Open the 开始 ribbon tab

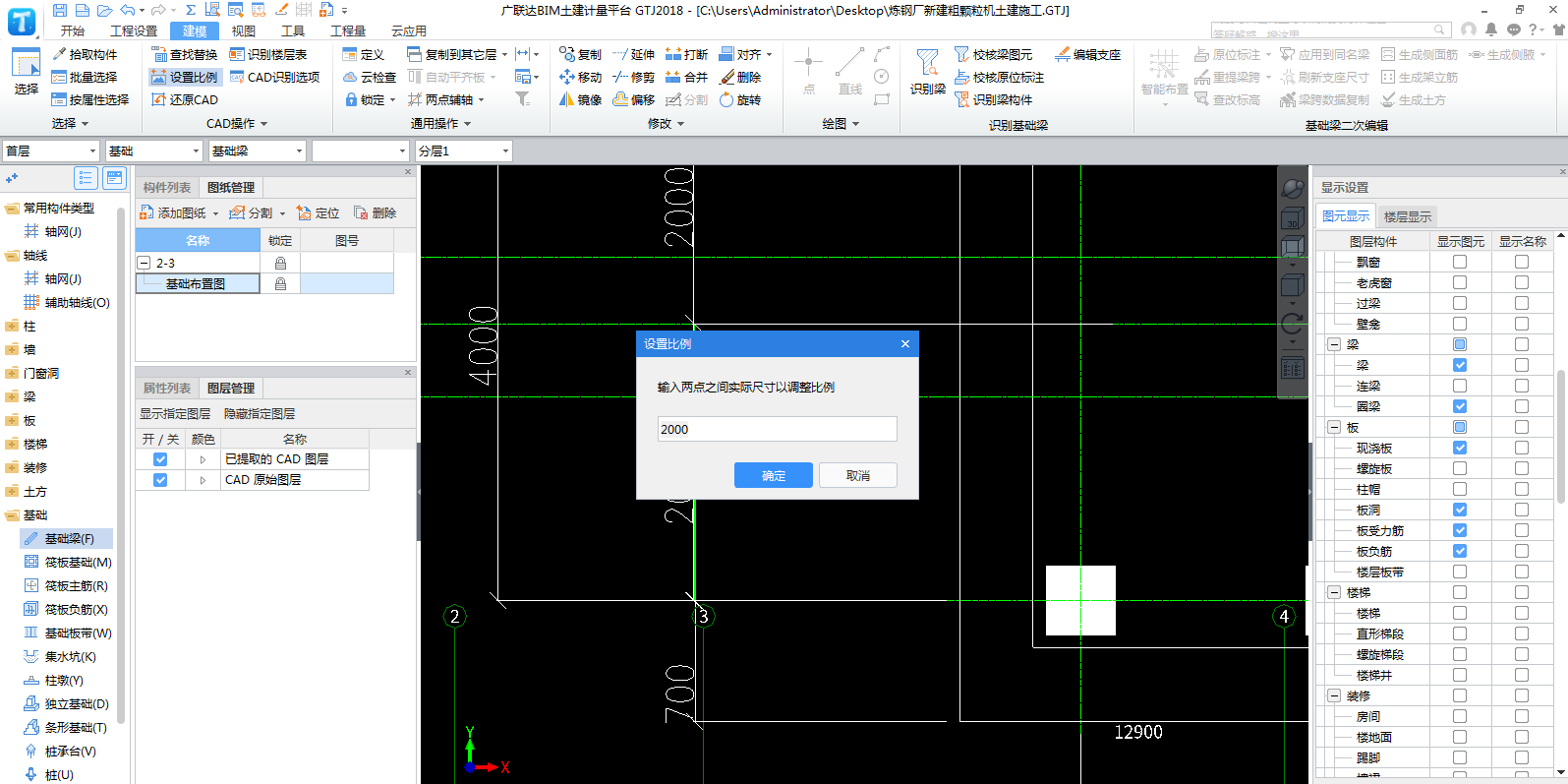click(x=72, y=30)
